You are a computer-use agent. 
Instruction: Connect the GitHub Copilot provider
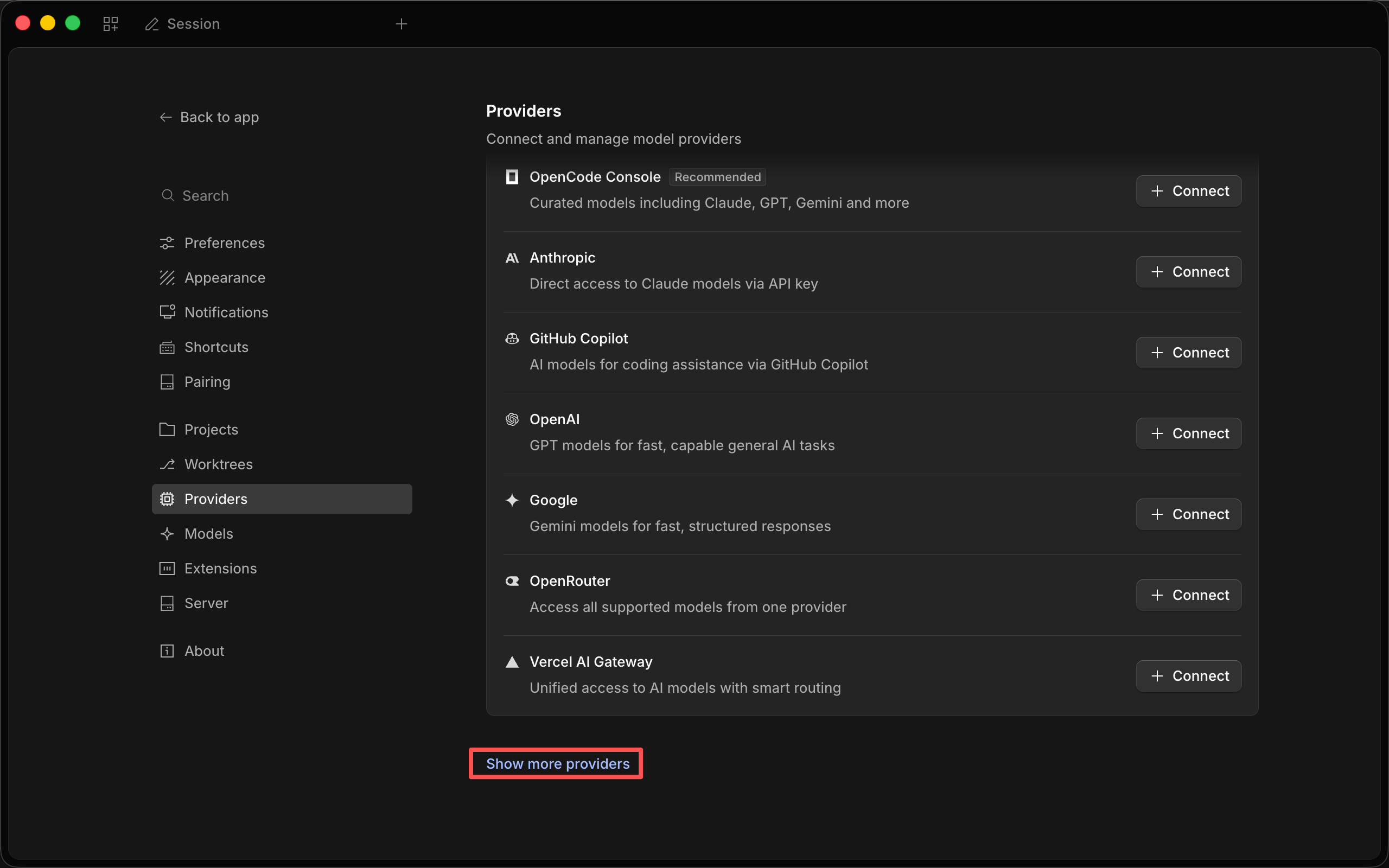[x=1189, y=353]
